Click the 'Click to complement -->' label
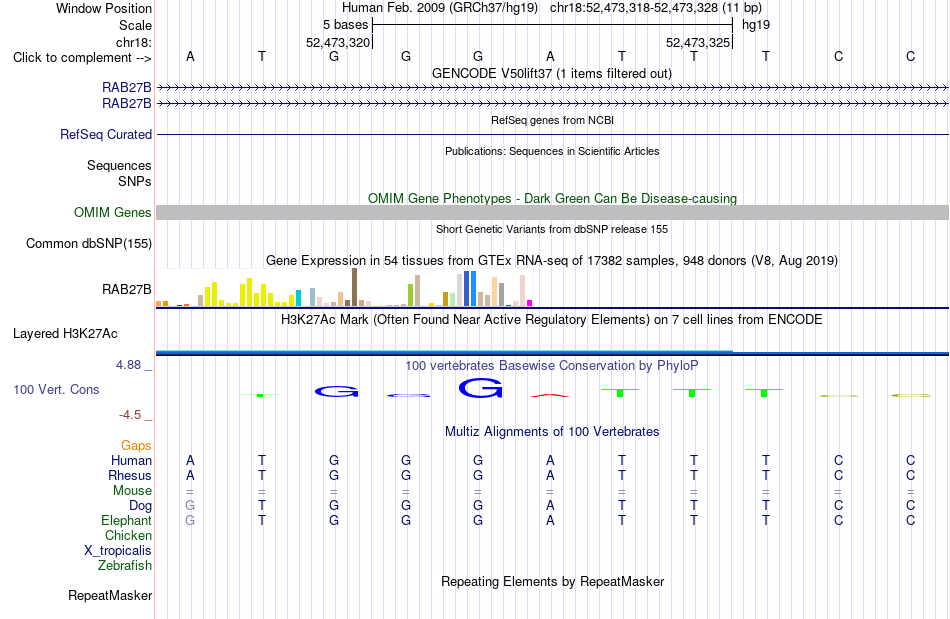 coord(82,58)
